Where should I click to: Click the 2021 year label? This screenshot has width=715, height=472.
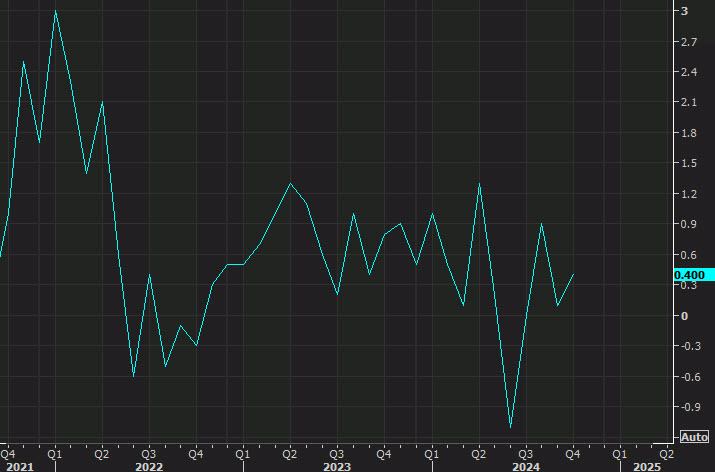[21, 467]
